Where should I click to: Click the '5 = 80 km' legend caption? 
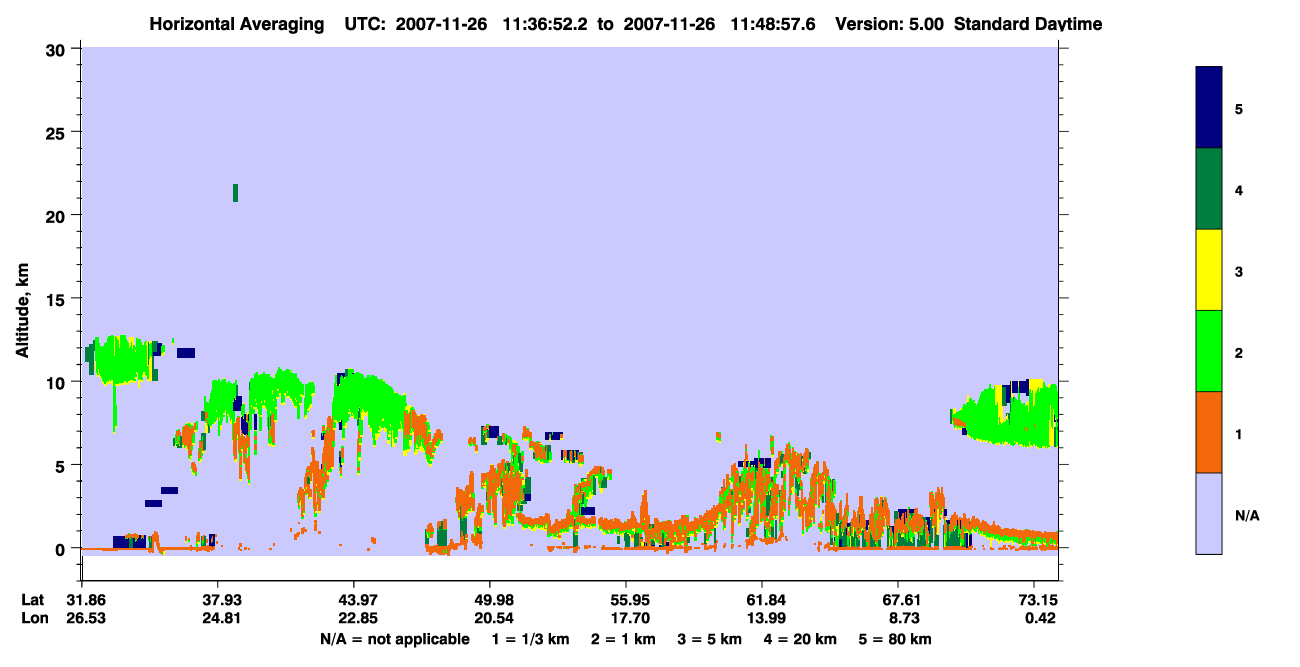tap(895, 639)
